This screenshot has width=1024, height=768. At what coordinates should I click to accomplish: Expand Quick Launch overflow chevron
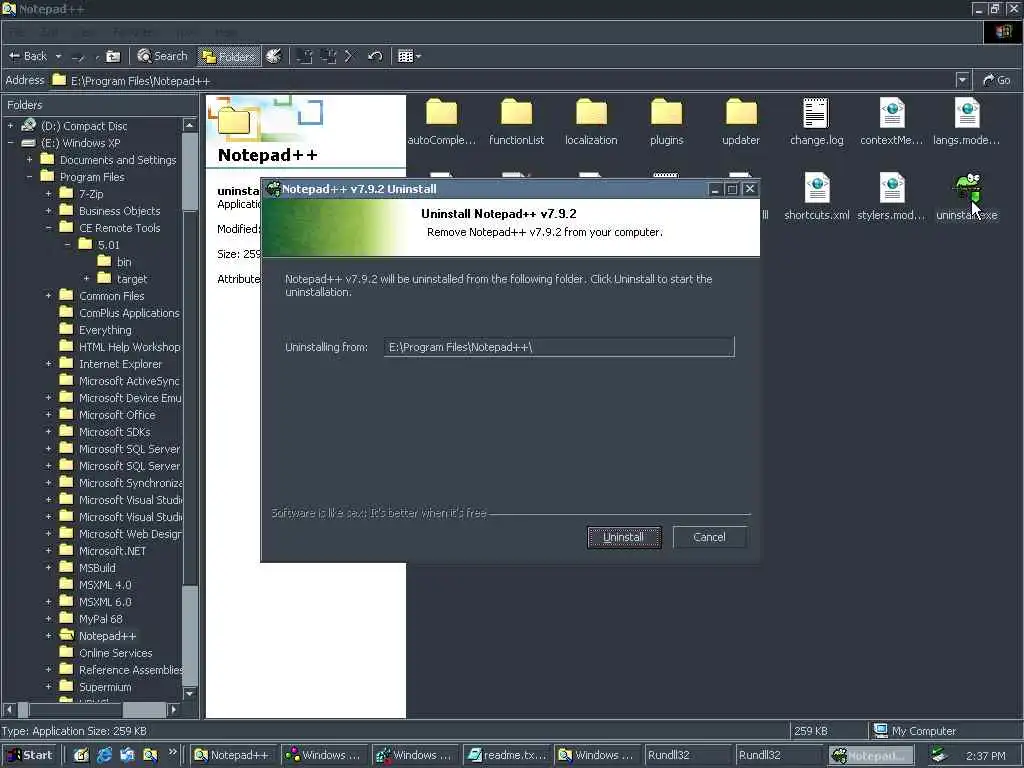point(172,752)
